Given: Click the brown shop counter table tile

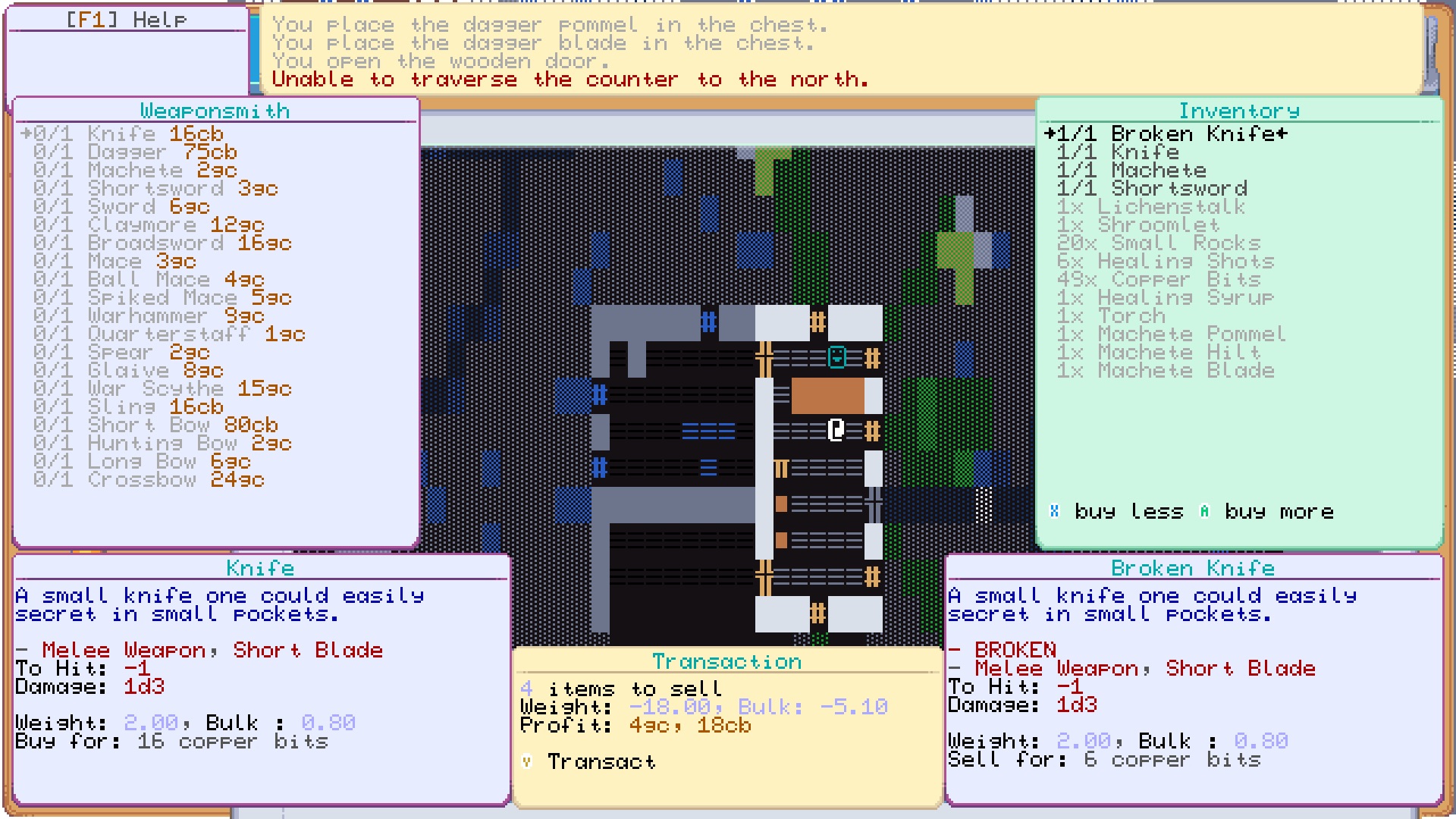Looking at the screenshot, I should 827,393.
